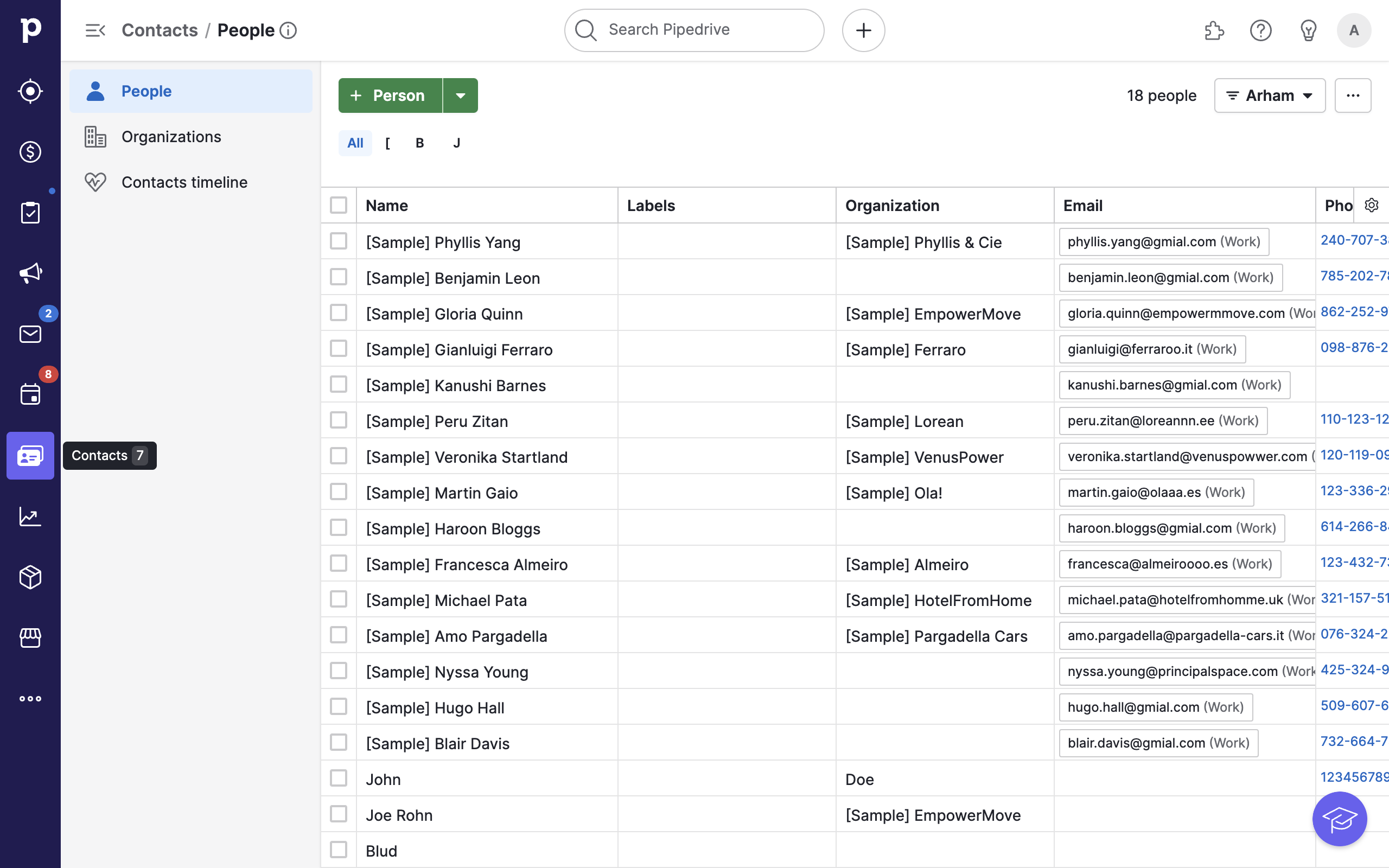Open the three-dots more options button
Image resolution: width=1389 pixels, height=868 pixels.
[x=1353, y=95]
